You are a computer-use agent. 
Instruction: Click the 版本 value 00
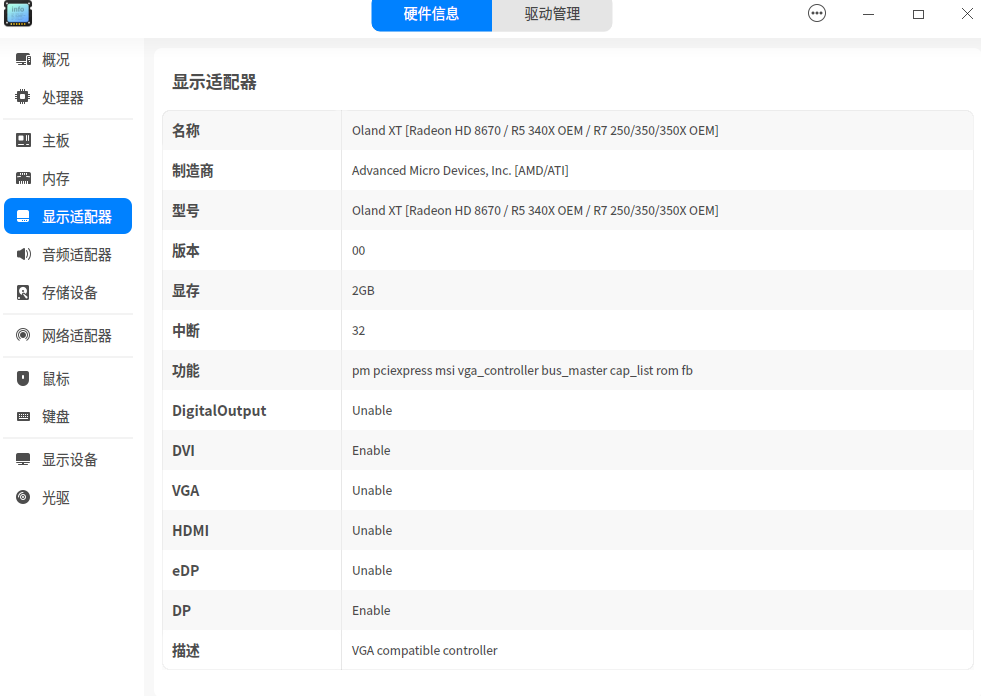coord(358,250)
